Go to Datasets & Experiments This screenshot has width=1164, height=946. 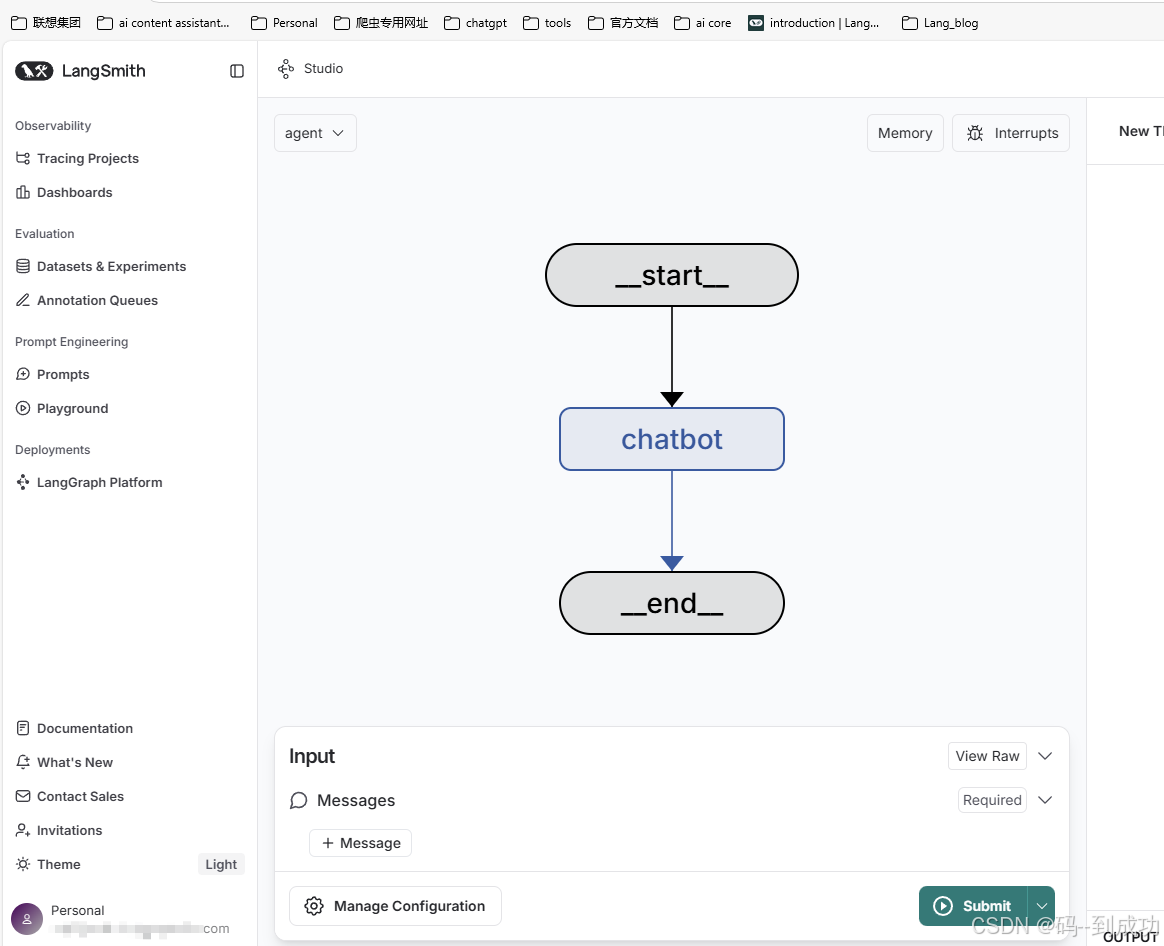coord(111,266)
